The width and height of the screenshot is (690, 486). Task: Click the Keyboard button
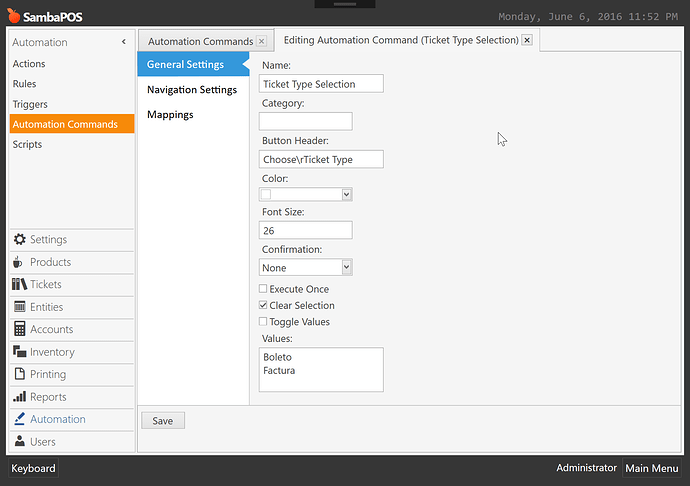[x=33, y=468]
